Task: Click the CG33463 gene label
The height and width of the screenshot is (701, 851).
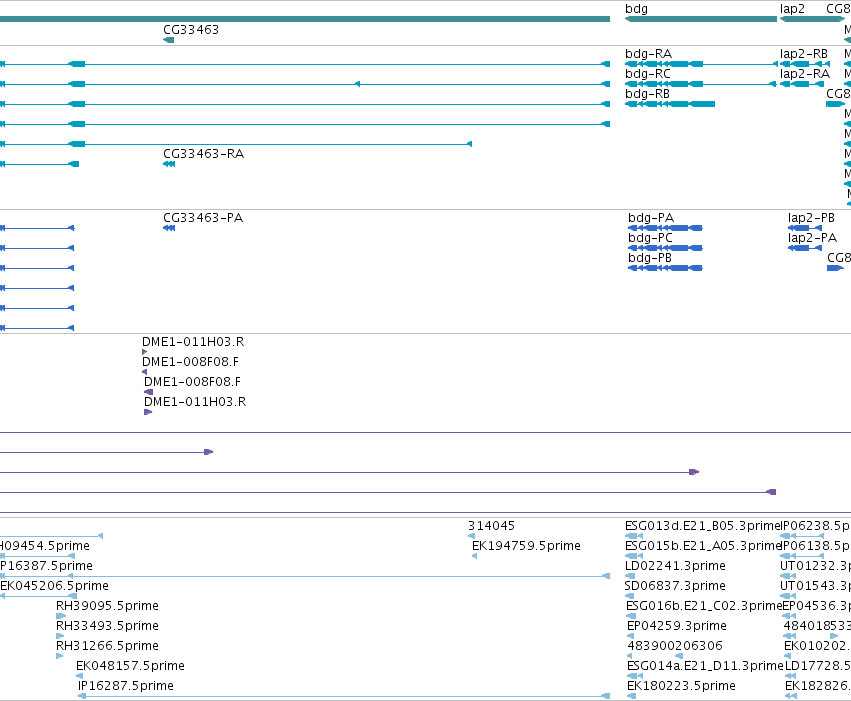Action: (x=191, y=29)
